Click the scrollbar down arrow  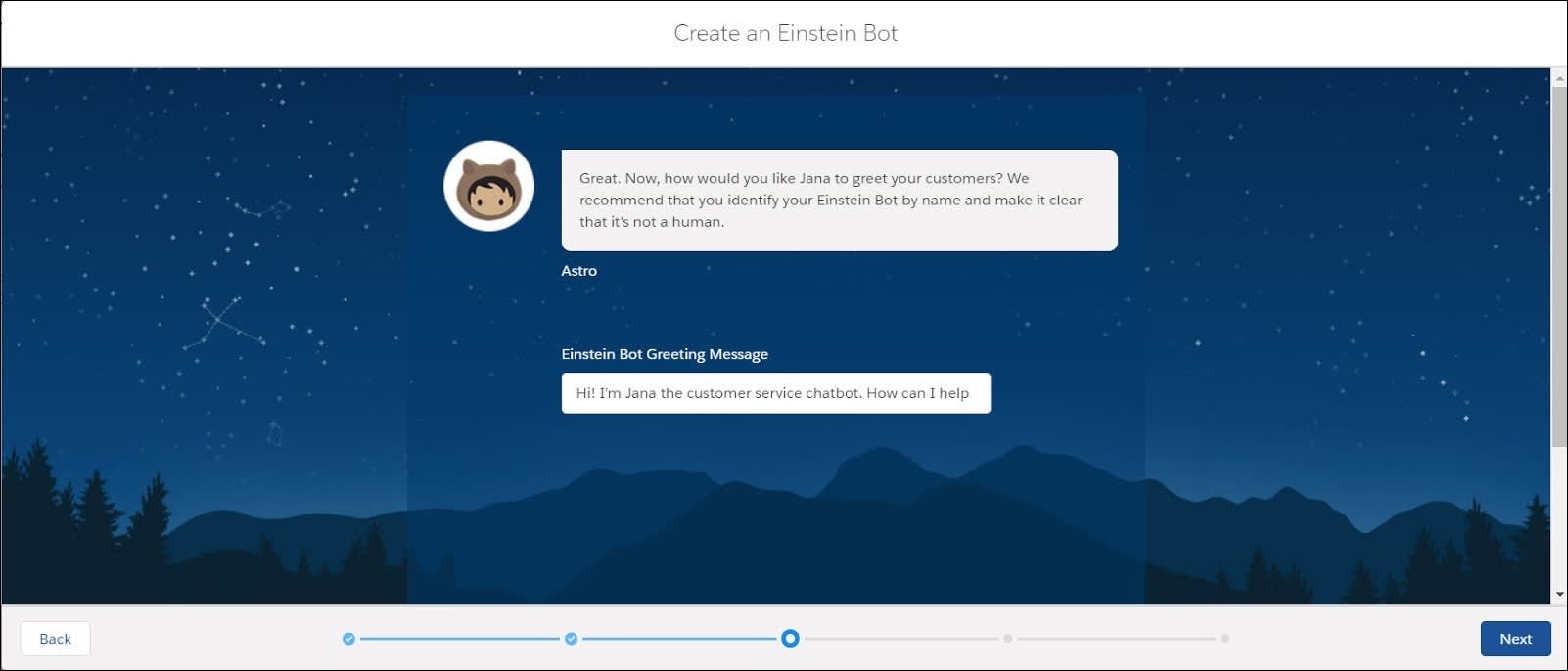(1559, 594)
